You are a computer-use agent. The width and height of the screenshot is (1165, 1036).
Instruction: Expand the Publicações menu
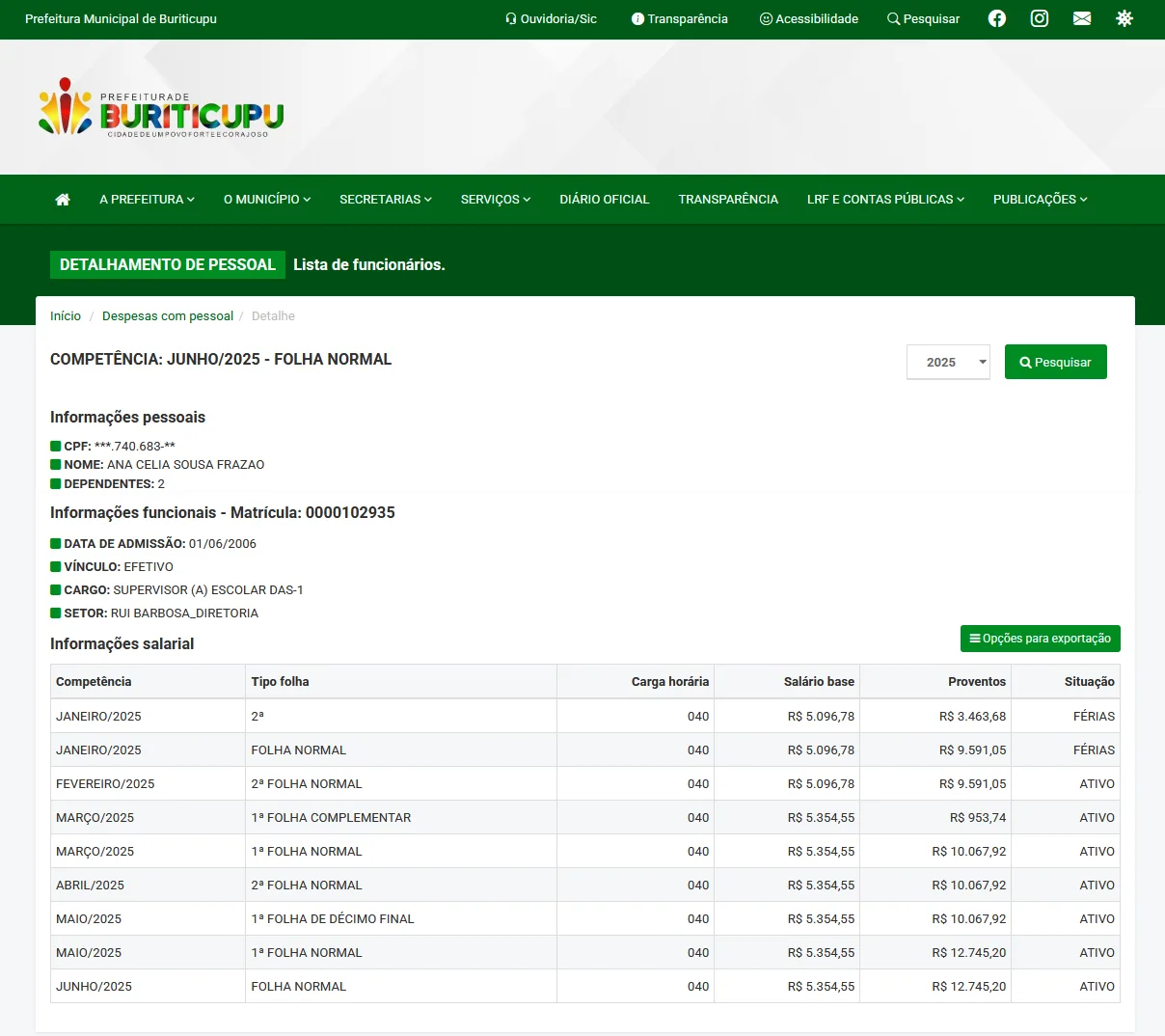(1040, 200)
